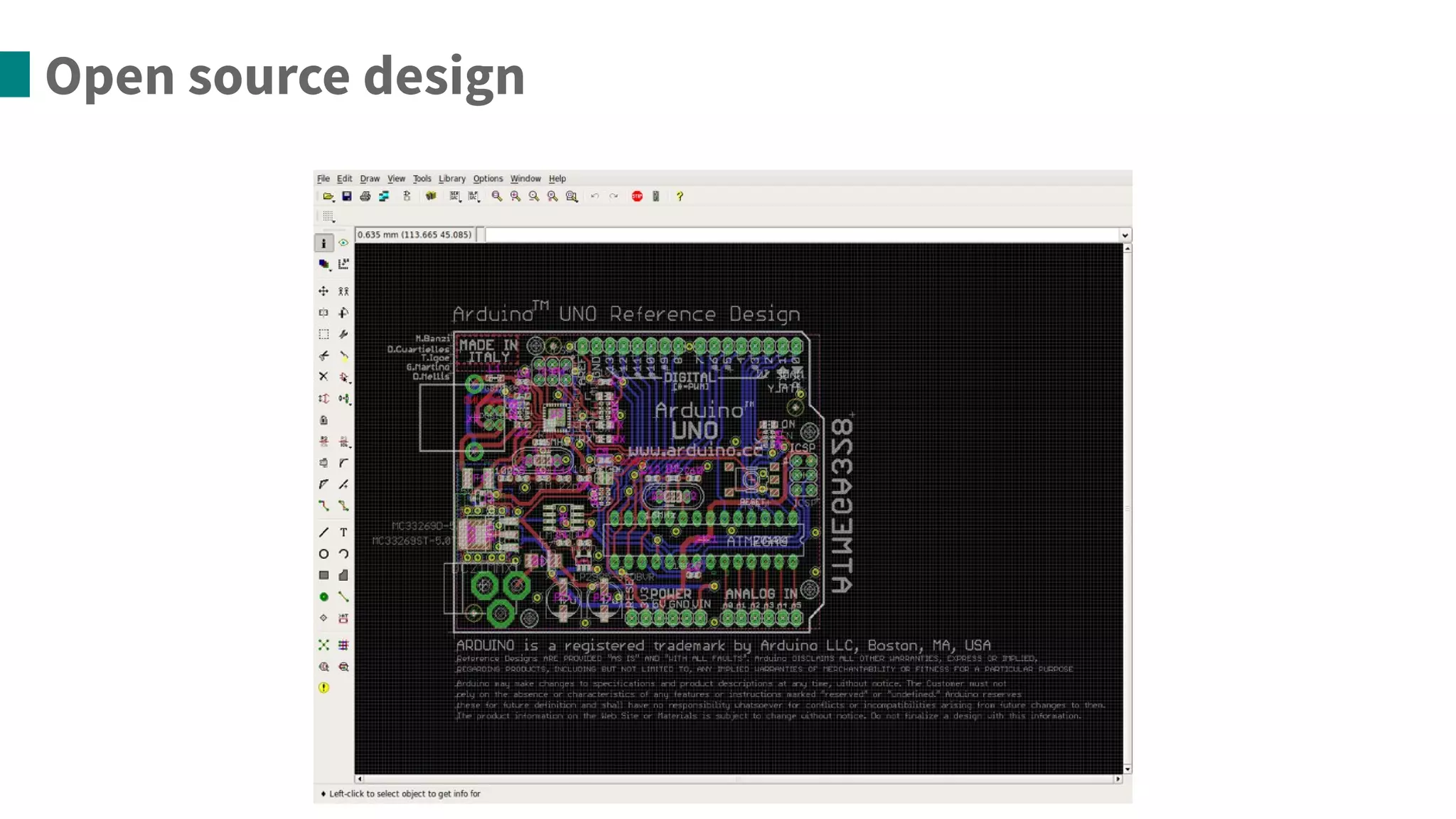Image resolution: width=1456 pixels, height=819 pixels.
Task: Select the Info tool in sidebar
Action: pos(323,243)
